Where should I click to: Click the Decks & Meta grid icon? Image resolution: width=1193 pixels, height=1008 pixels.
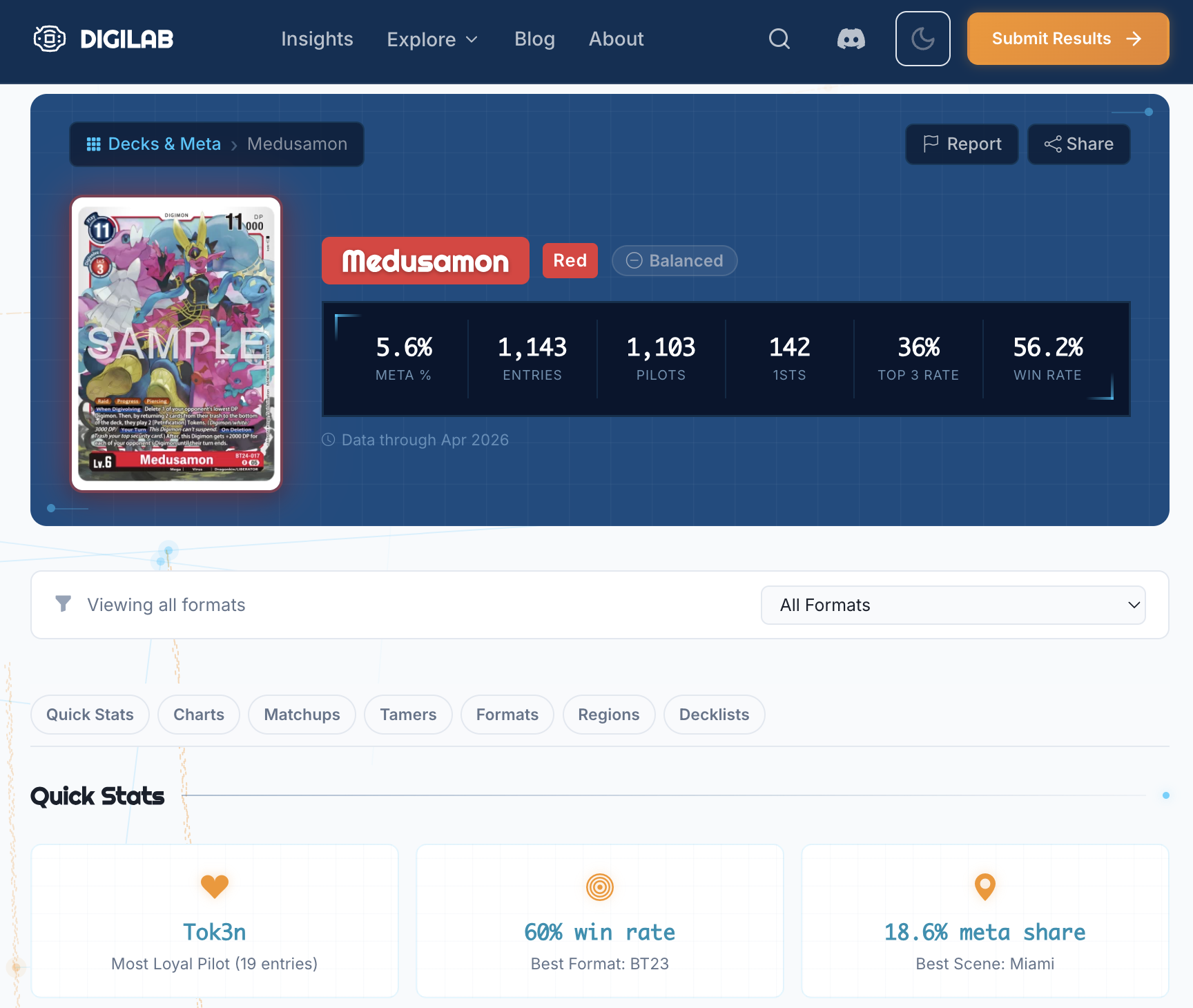click(x=94, y=144)
